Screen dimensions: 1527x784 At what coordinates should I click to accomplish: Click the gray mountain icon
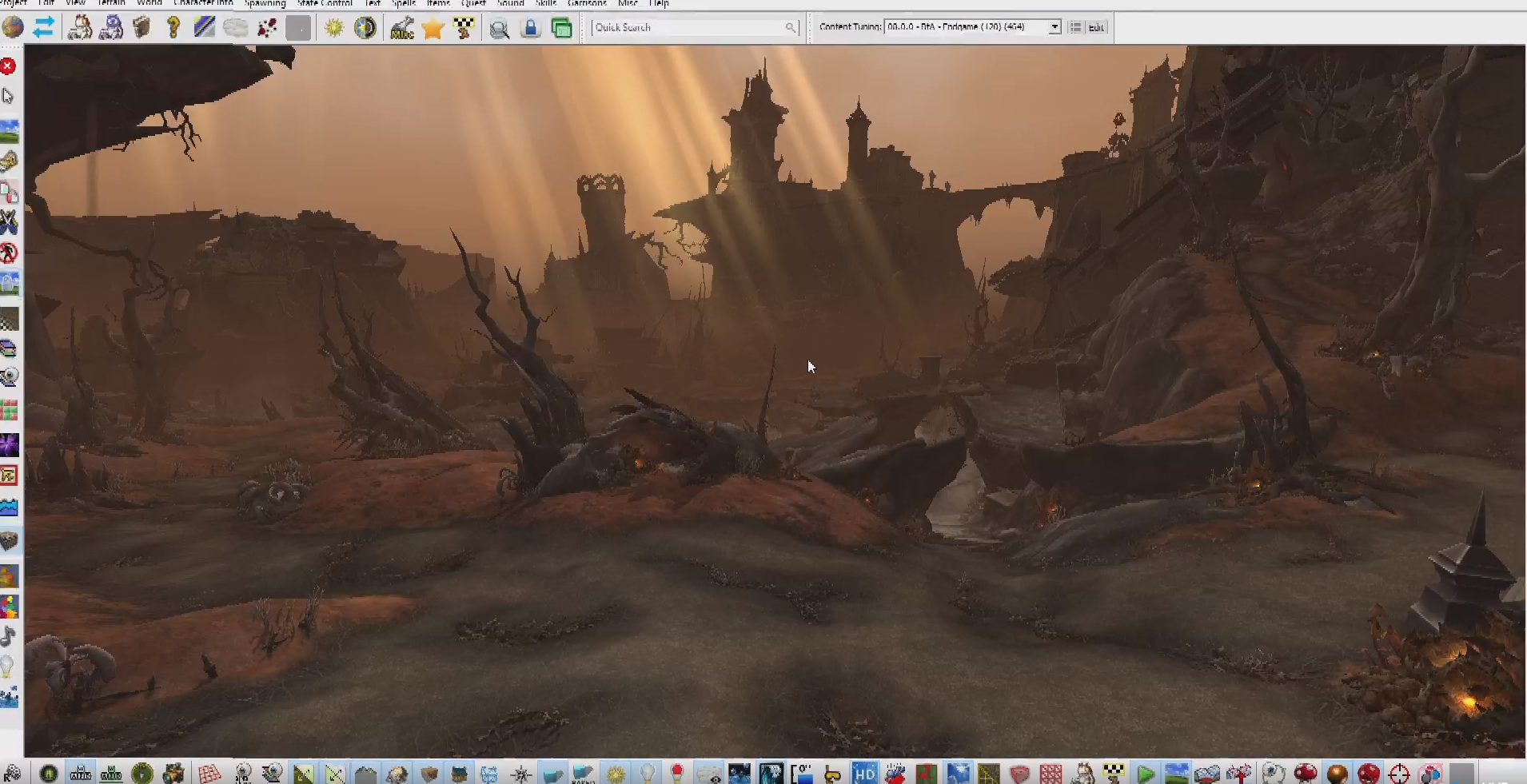pos(365,774)
